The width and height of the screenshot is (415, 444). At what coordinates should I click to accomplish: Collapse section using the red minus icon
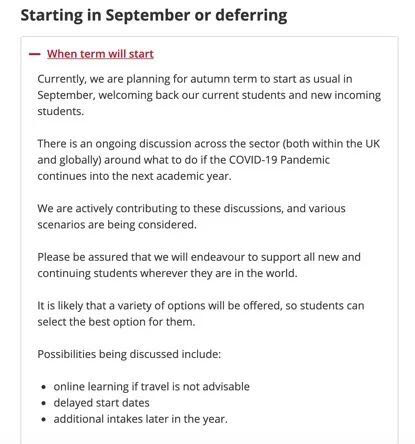34,54
